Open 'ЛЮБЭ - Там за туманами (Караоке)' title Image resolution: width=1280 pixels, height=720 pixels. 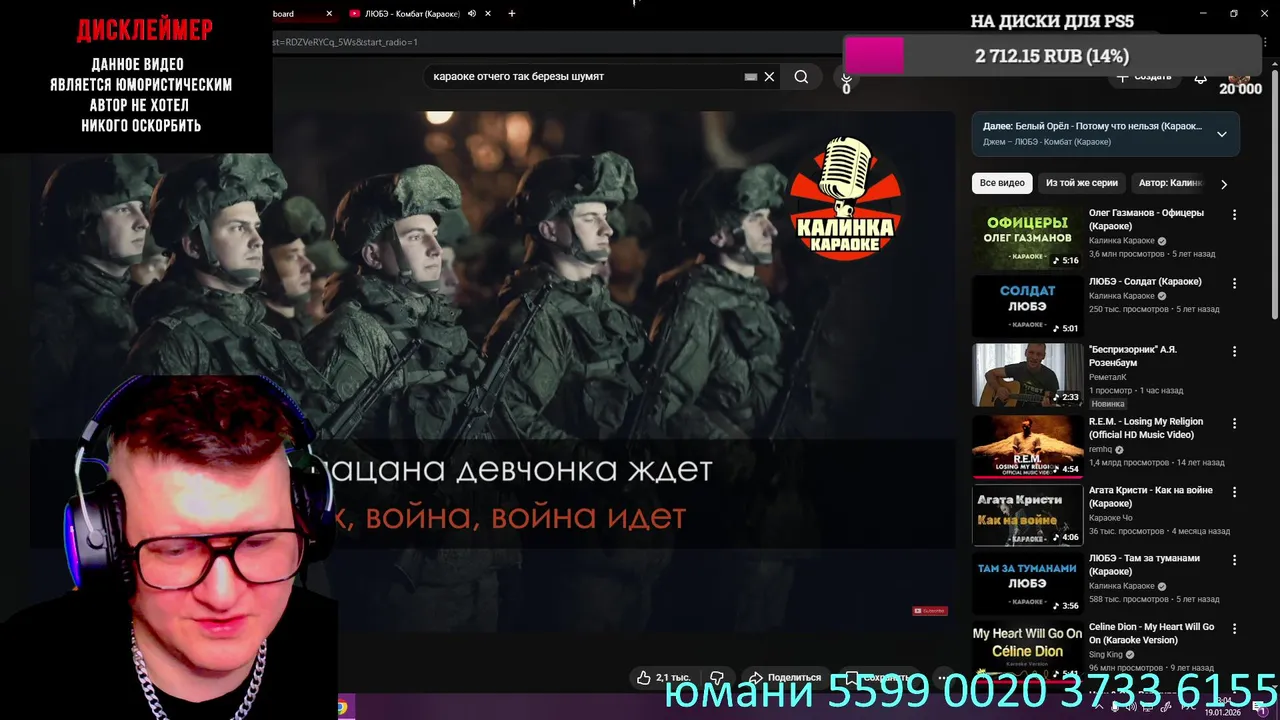(1144, 565)
